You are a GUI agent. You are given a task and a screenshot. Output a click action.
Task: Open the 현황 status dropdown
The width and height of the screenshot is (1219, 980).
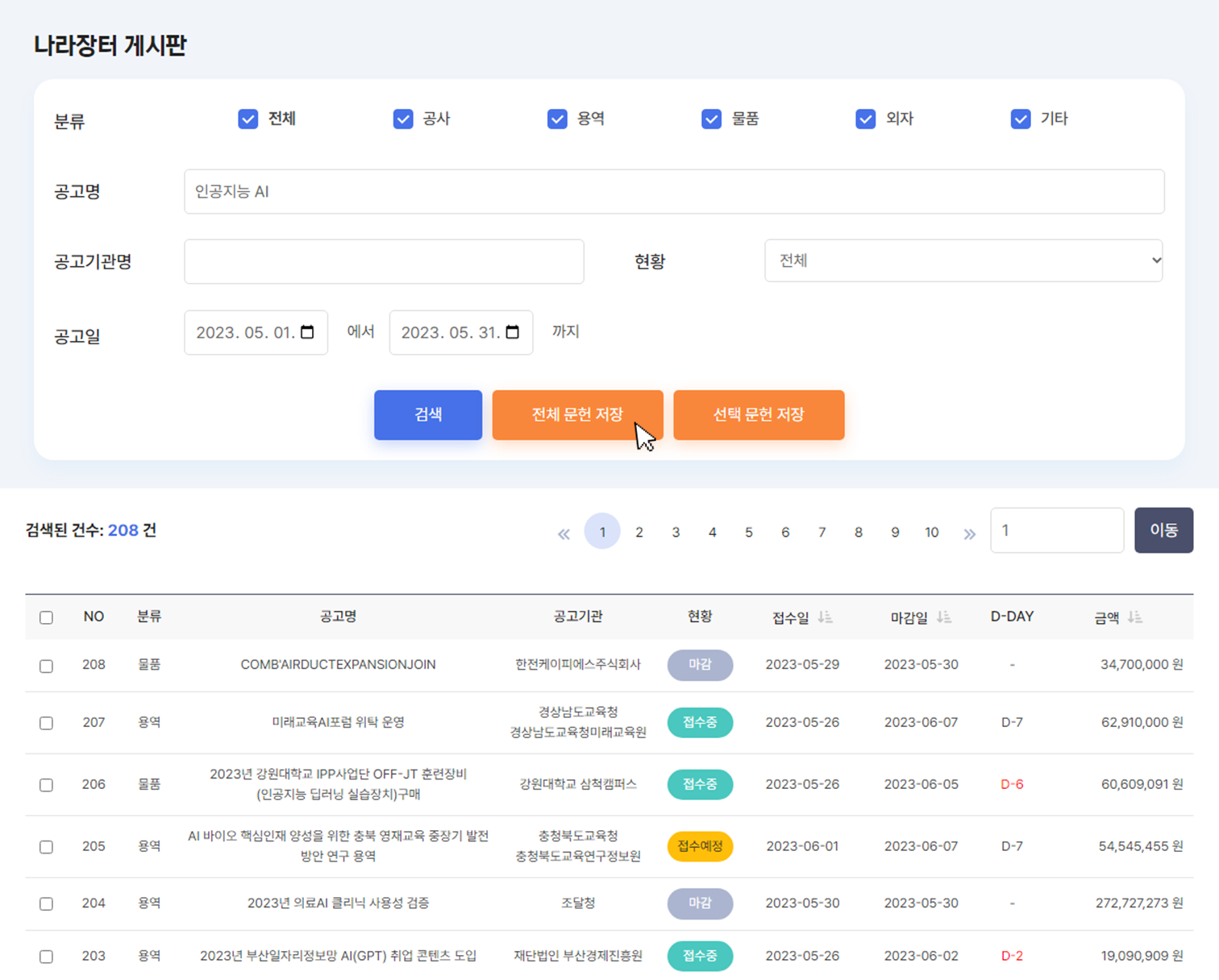[963, 260]
